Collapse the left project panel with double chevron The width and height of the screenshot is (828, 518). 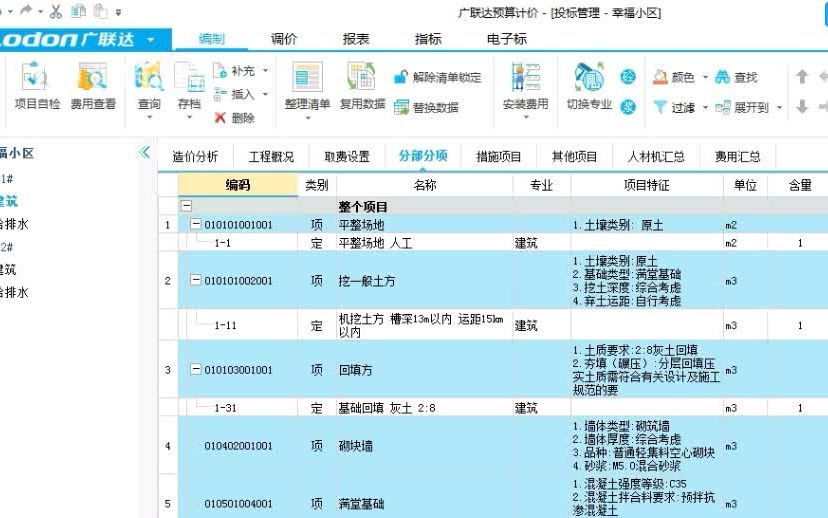(144, 153)
